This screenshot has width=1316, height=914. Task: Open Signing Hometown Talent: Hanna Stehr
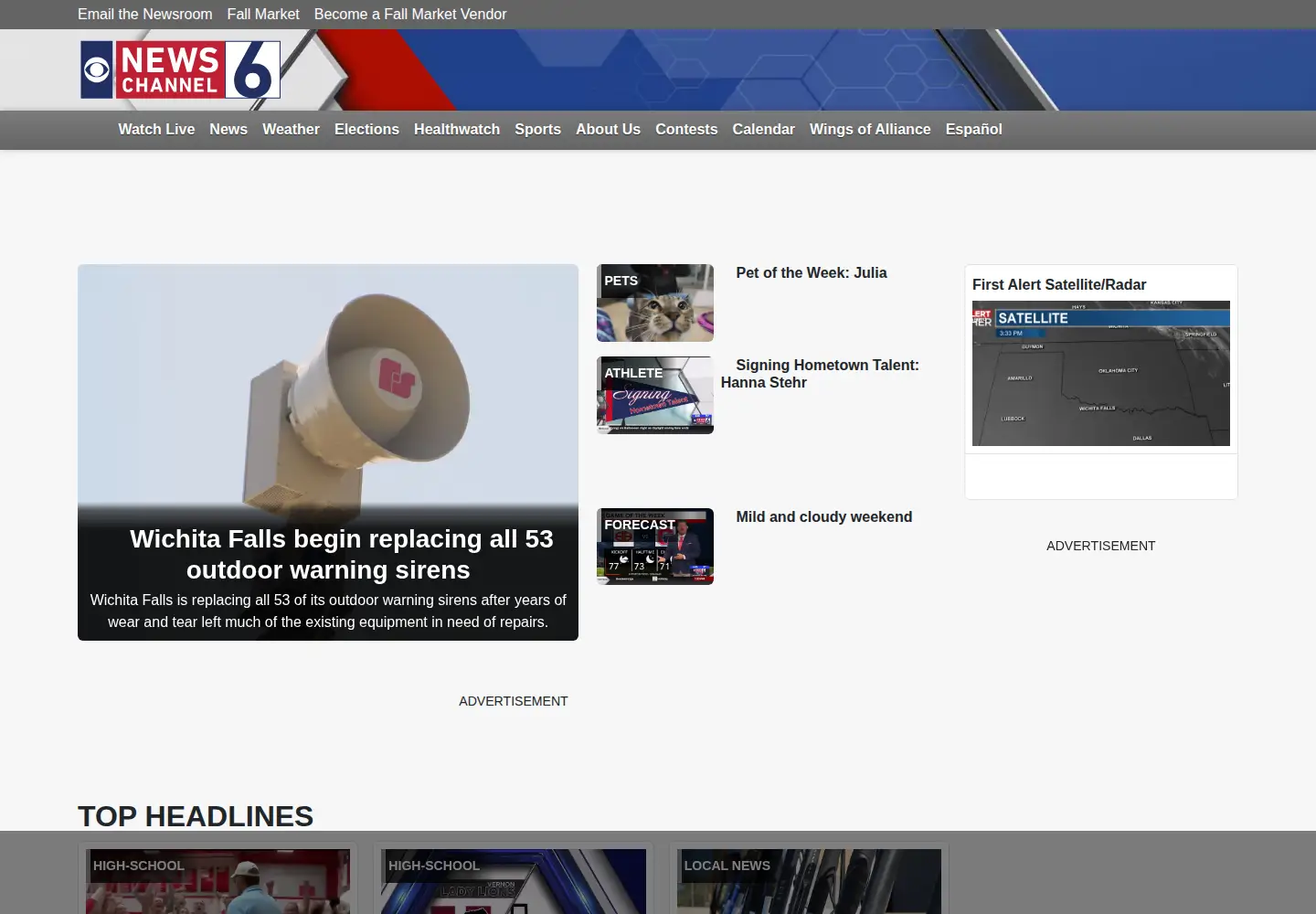tap(820, 374)
